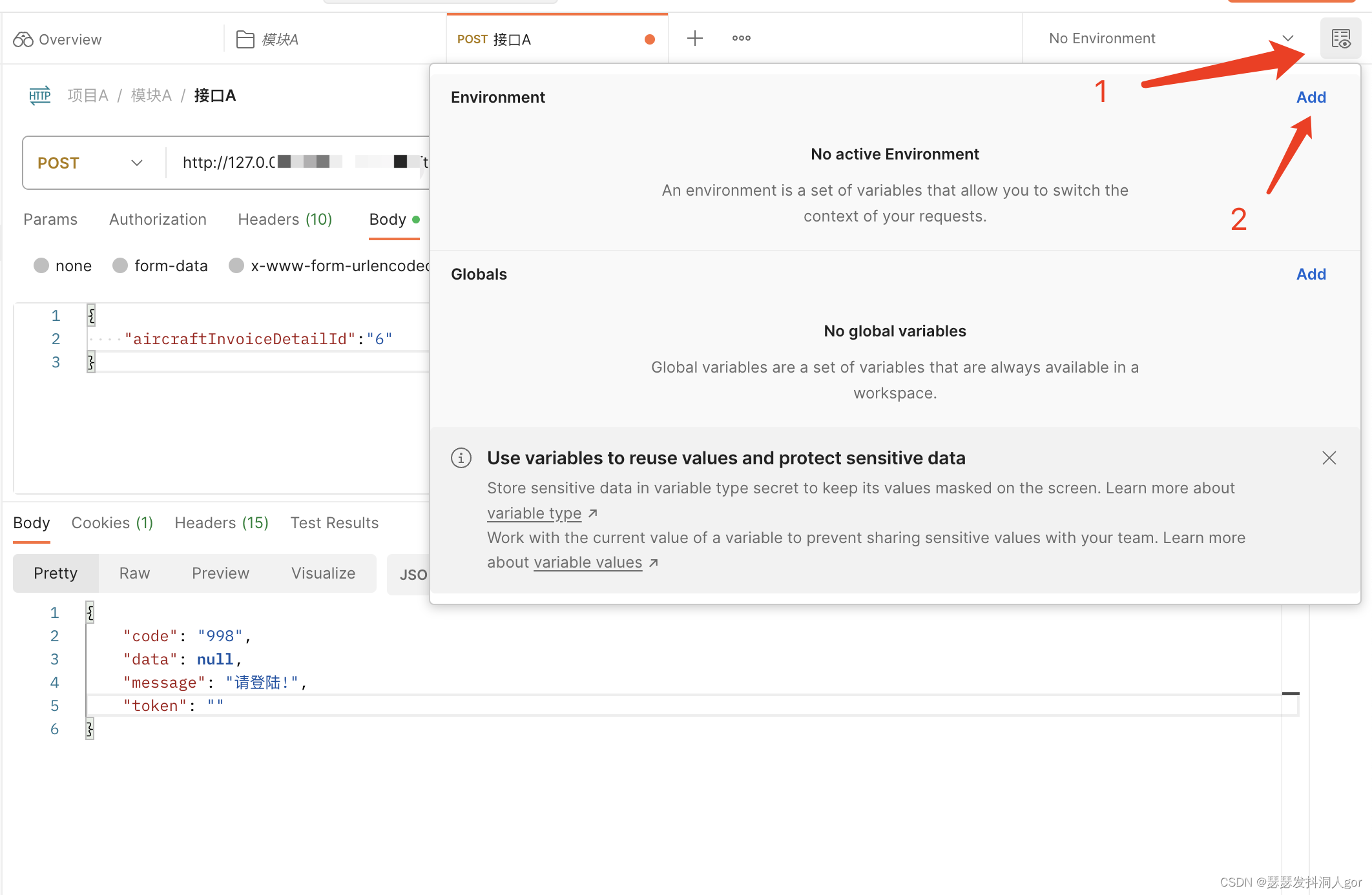Image resolution: width=1372 pixels, height=895 pixels.
Task: Open response Headers (15) tab
Action: tap(222, 523)
